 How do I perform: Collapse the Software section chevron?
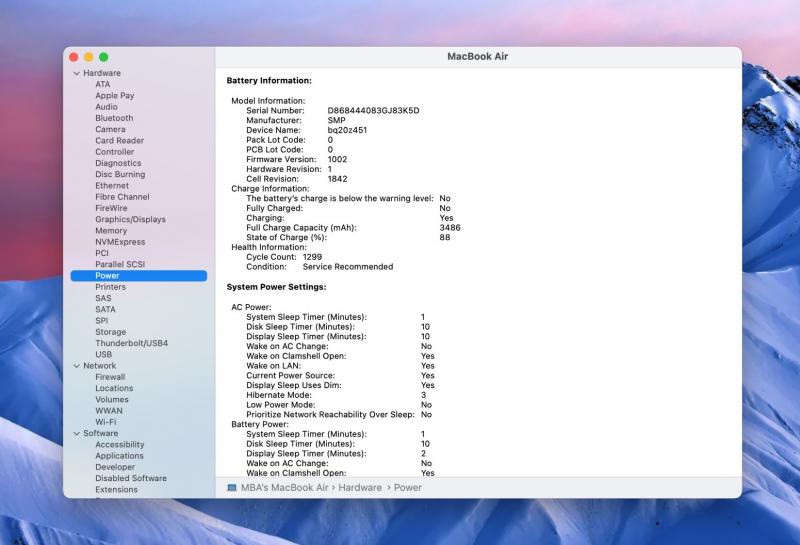click(77, 433)
